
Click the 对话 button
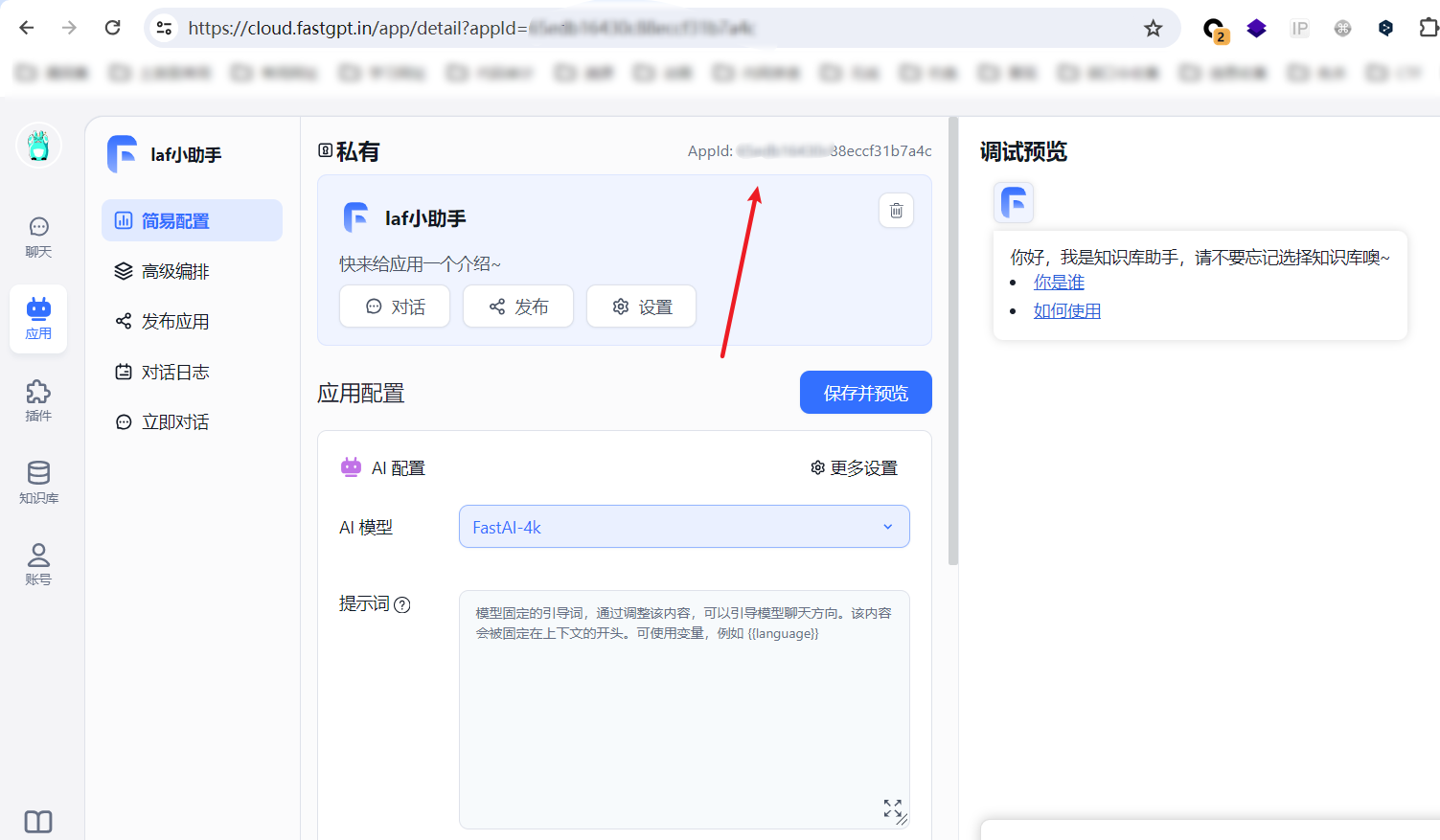pyautogui.click(x=395, y=306)
